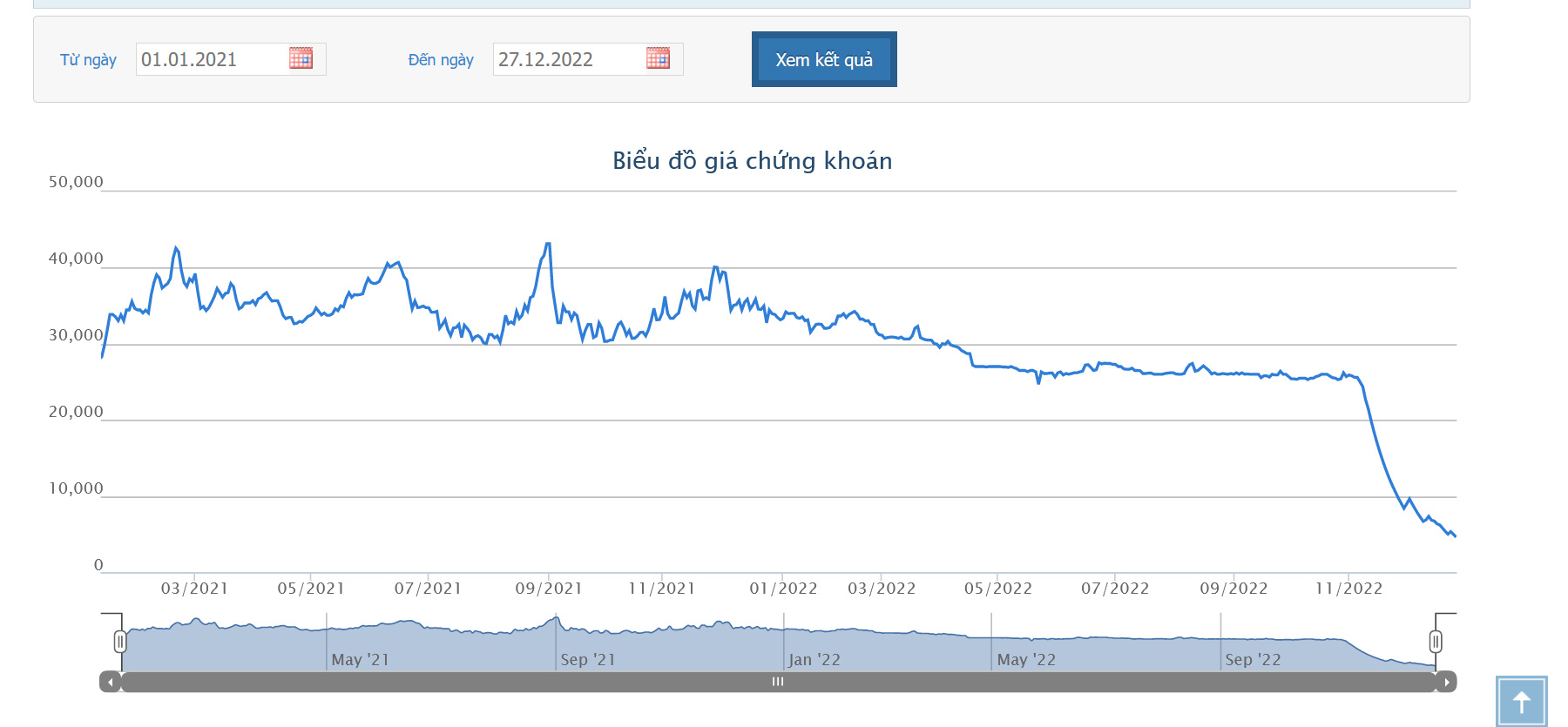1568x727 pixels.
Task: Click the Từ ngày label
Action: [88, 60]
